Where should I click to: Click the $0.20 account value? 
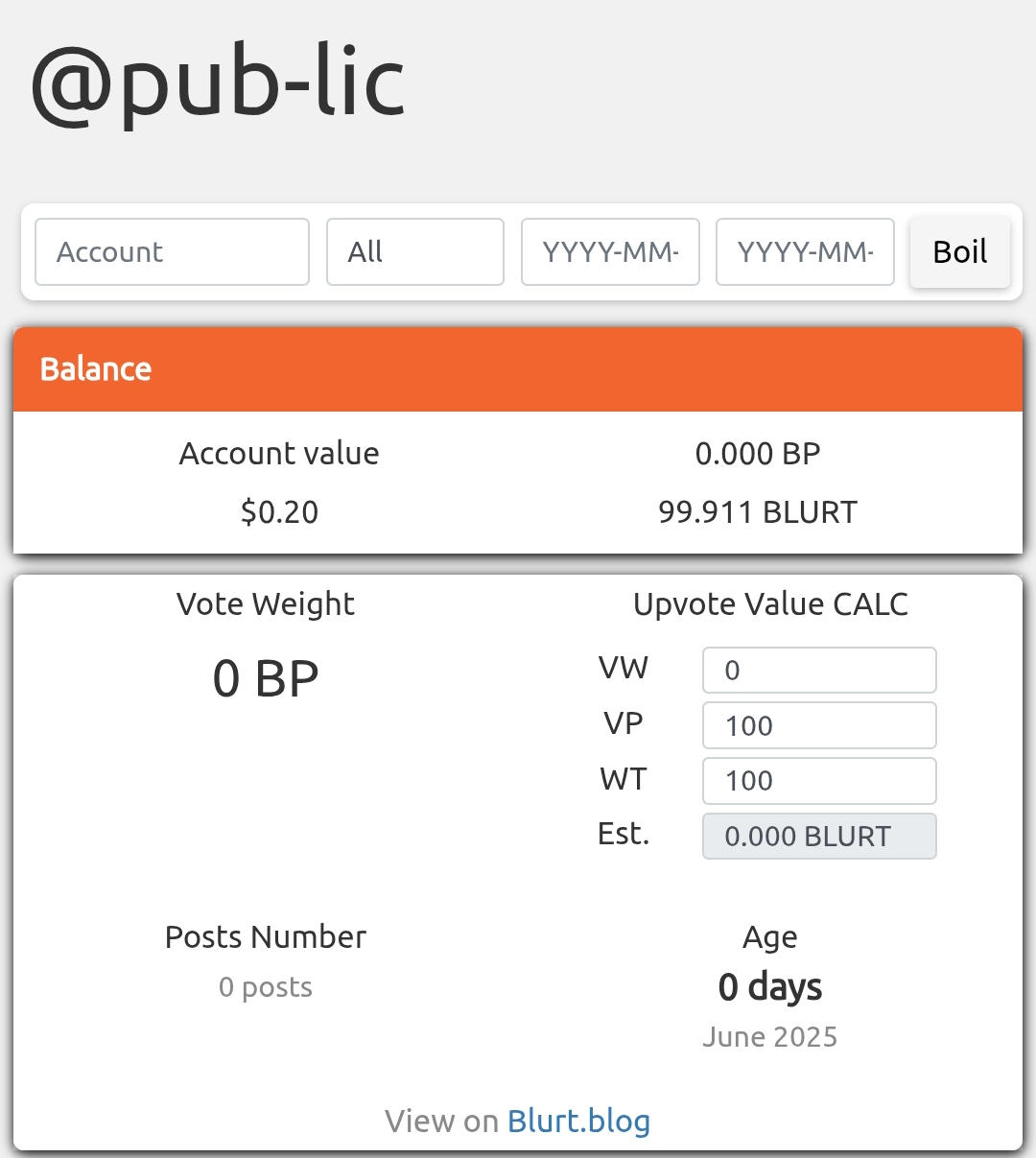point(279,512)
